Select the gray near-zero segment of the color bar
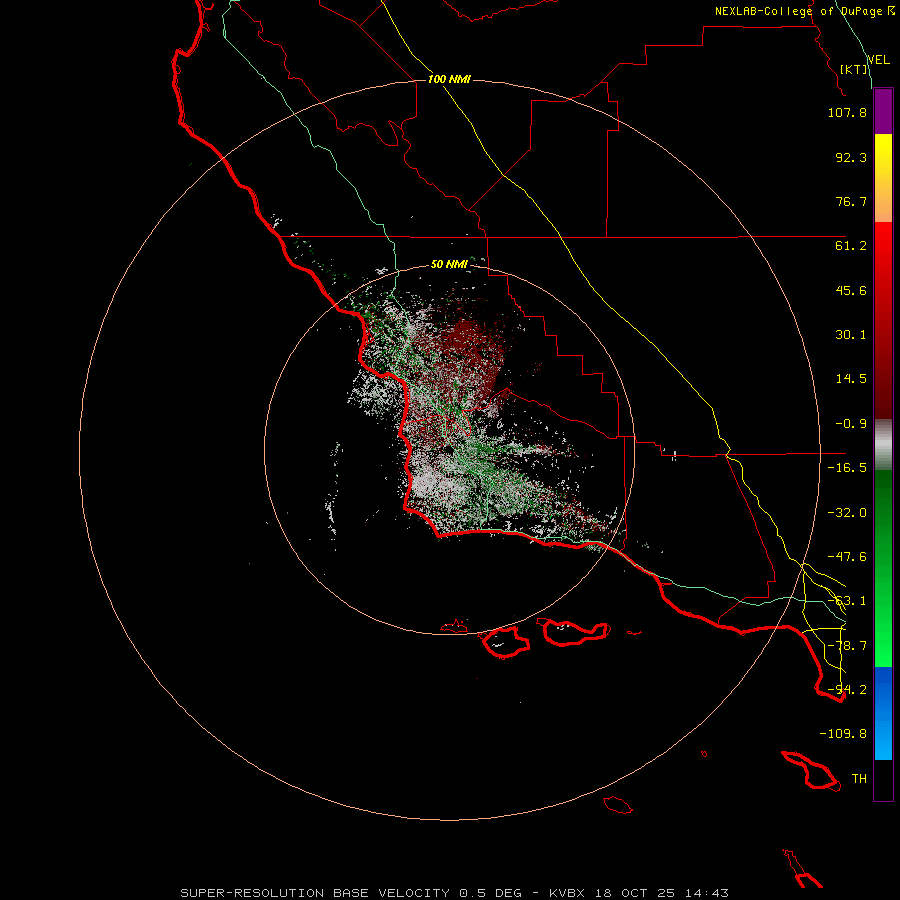 tap(883, 445)
